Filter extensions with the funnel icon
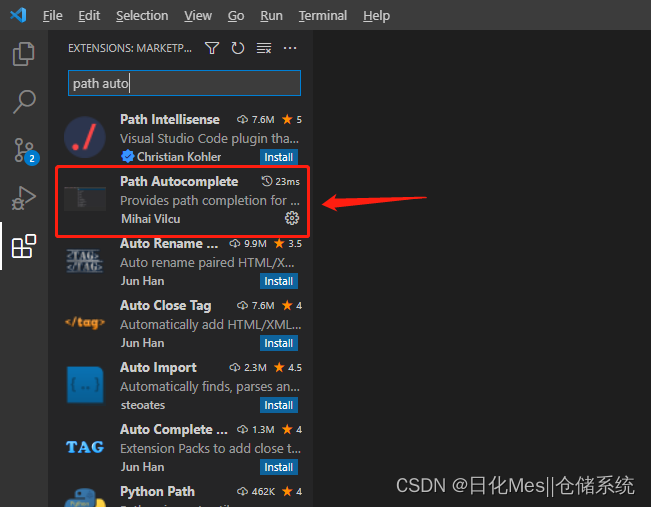The width and height of the screenshot is (651, 507). (212, 48)
